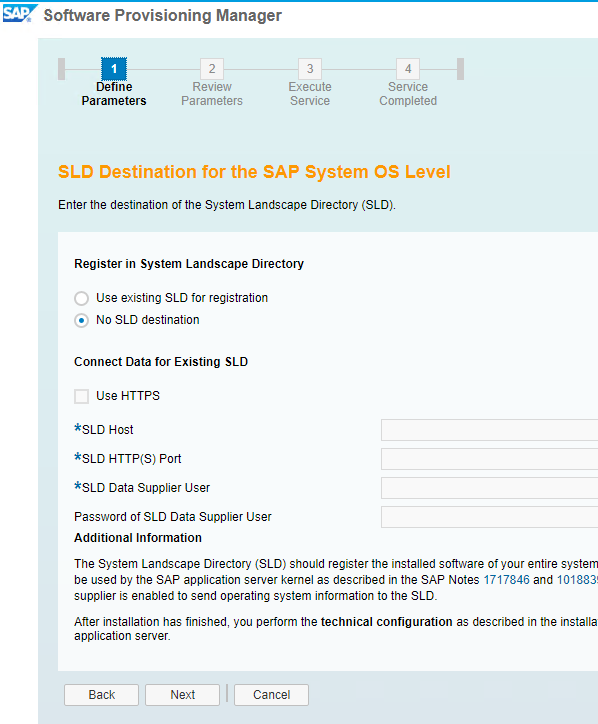Focus the SLD Host input field
The image size is (598, 724).
point(489,430)
